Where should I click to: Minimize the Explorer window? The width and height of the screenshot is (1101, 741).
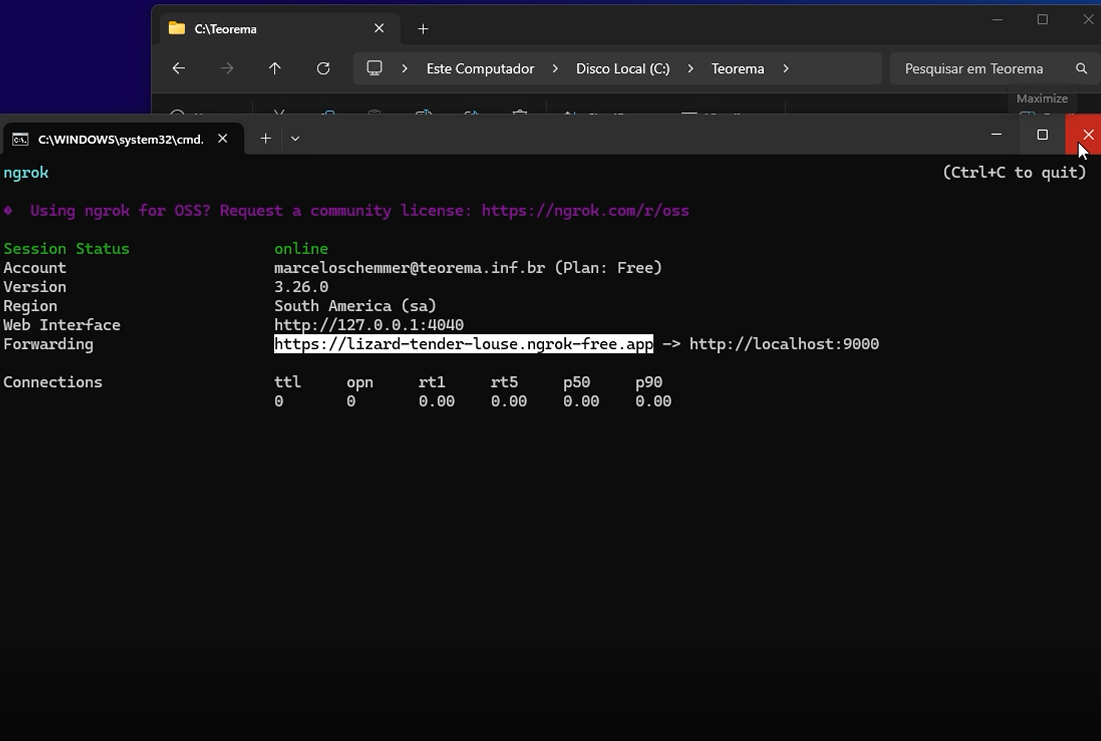tap(997, 20)
